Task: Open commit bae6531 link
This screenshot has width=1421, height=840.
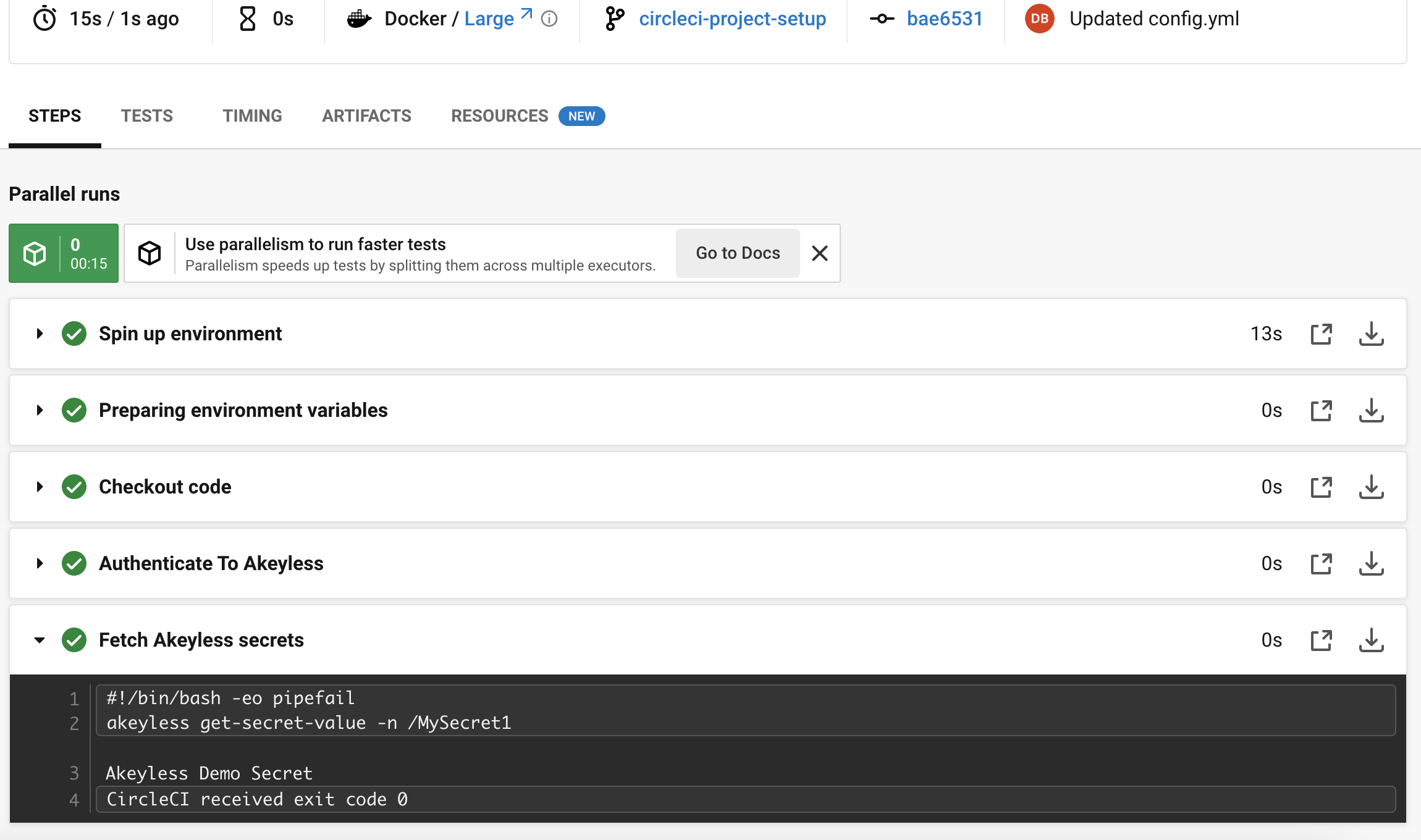Action: [x=944, y=19]
